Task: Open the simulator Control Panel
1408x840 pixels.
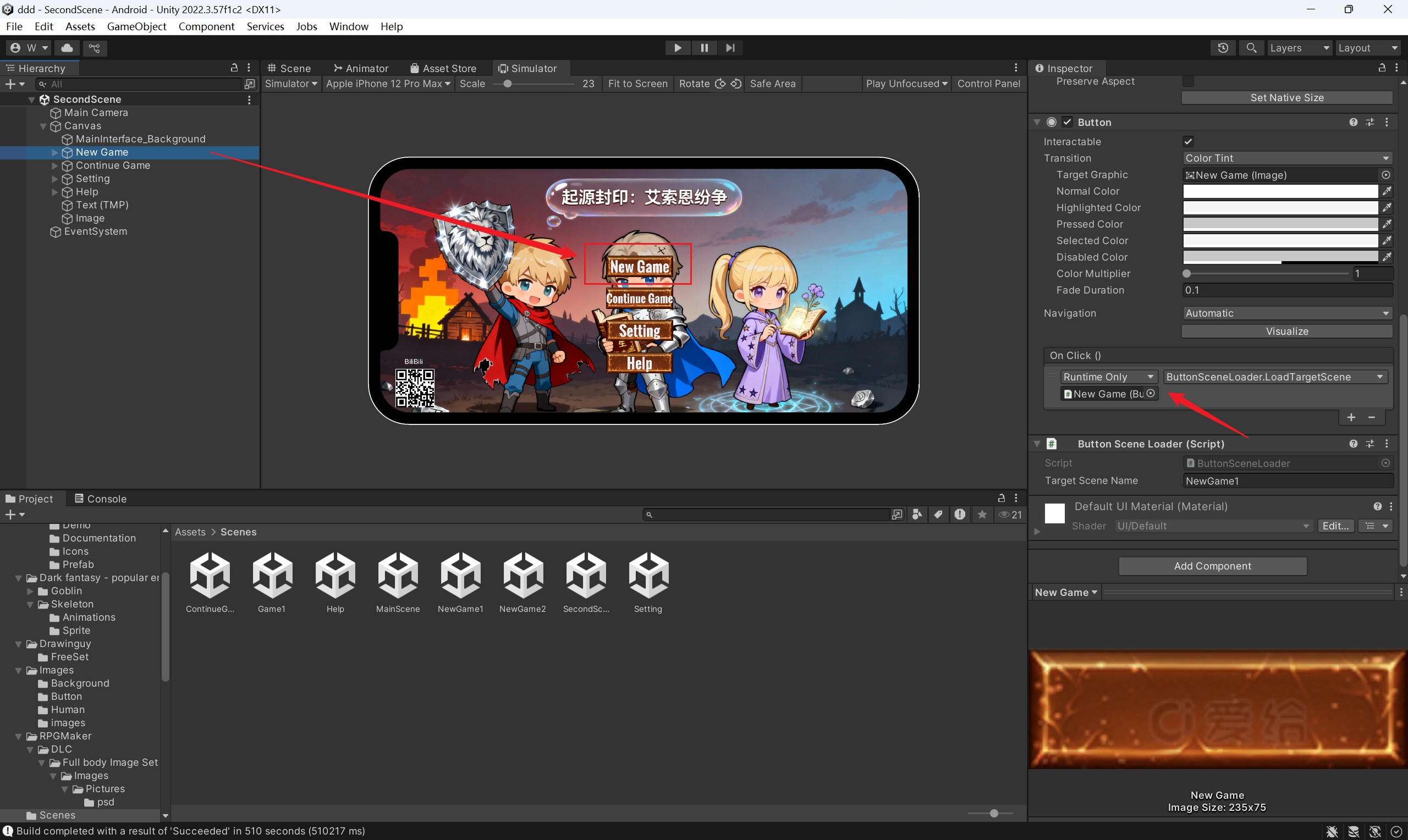Action: tap(988, 84)
